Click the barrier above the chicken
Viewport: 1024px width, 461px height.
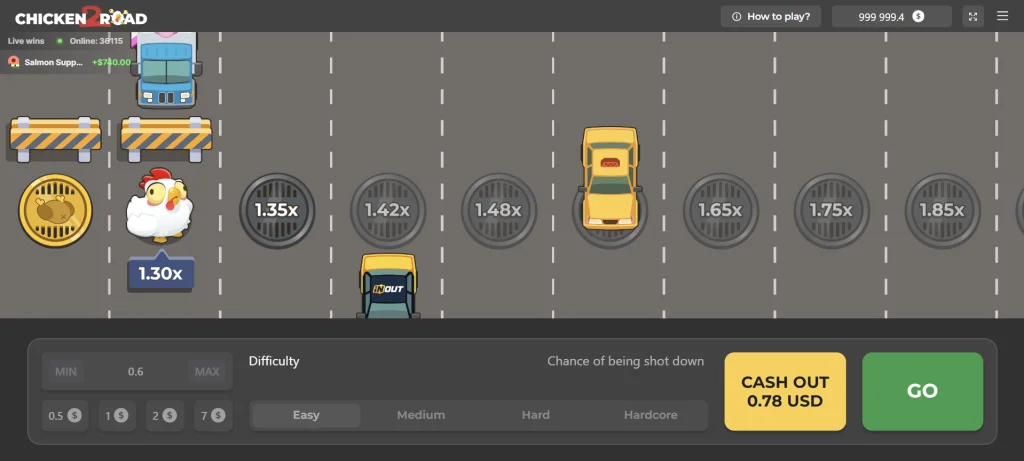click(166, 138)
